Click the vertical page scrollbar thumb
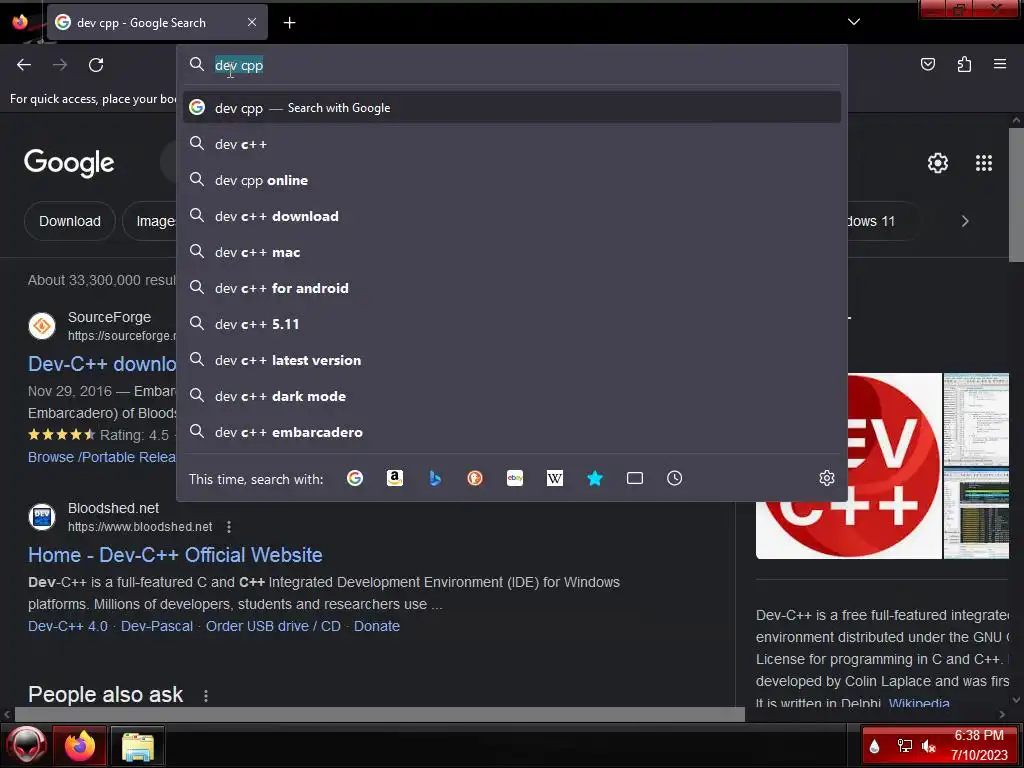Image resolution: width=1024 pixels, height=768 pixels. pos(1016,195)
